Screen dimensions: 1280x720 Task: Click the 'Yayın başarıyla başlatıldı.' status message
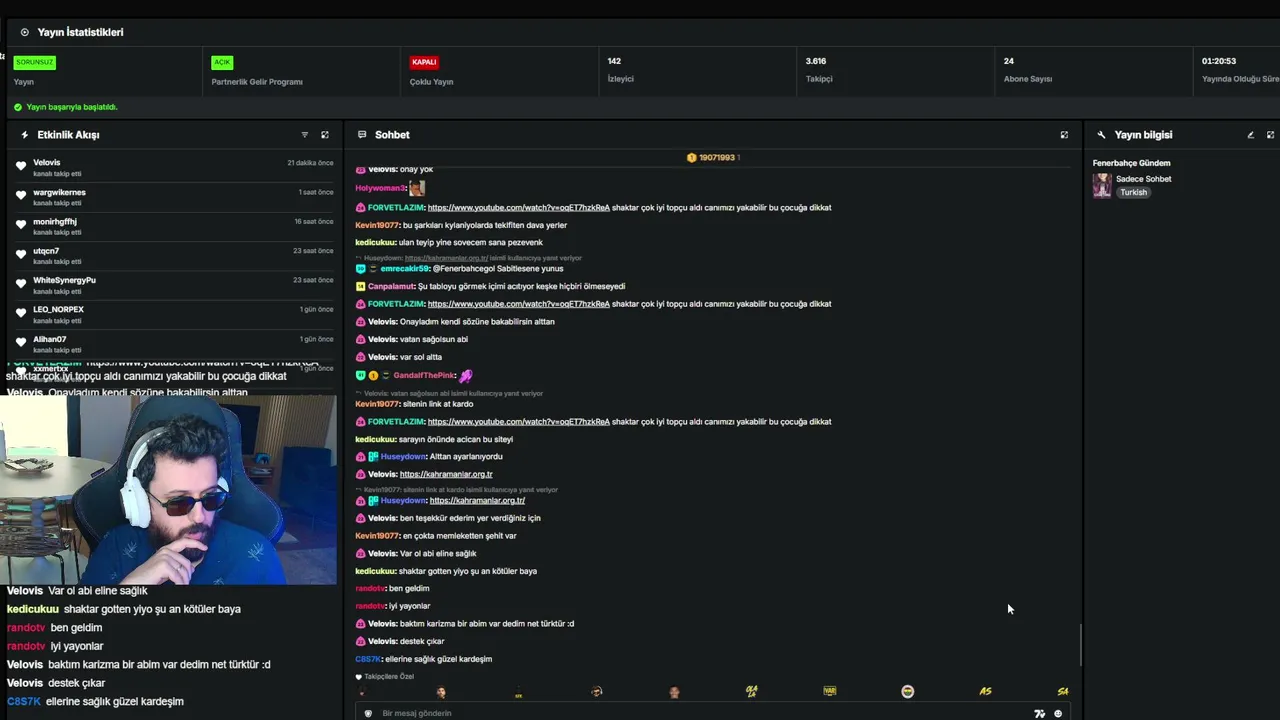point(72,107)
